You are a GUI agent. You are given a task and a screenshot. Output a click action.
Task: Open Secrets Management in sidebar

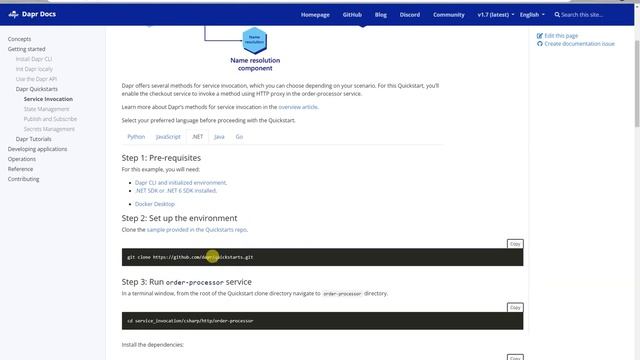[49, 129]
